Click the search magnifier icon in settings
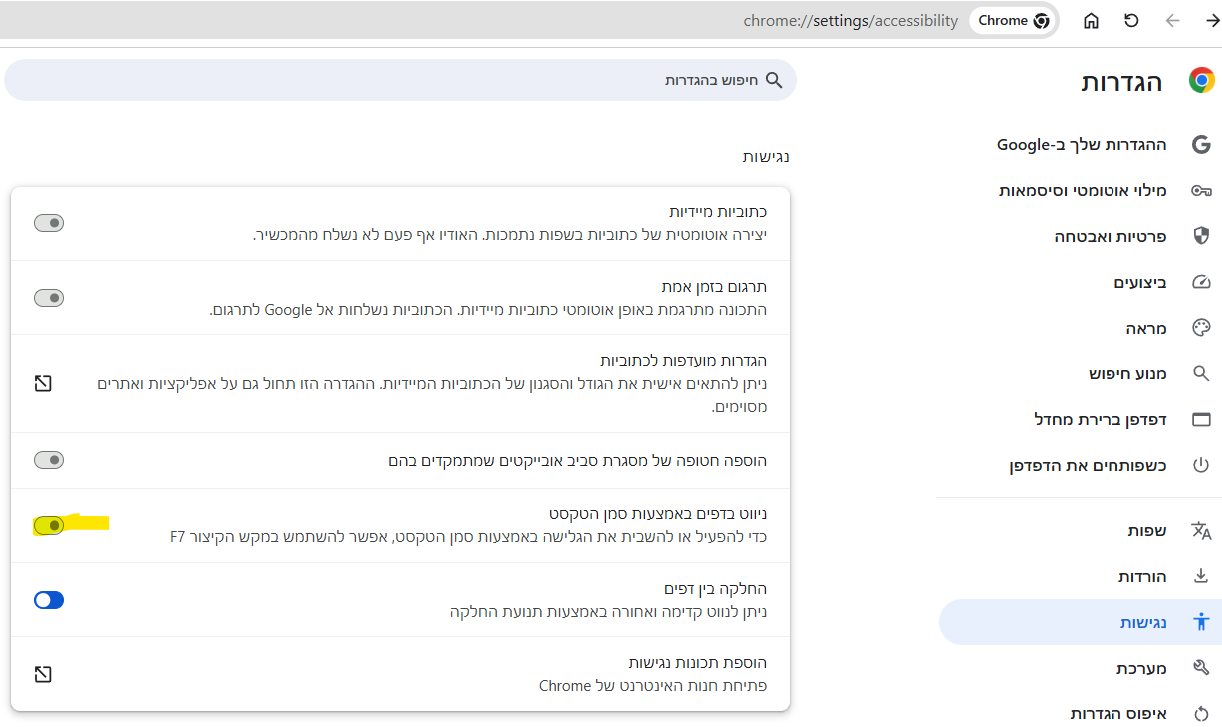 pos(774,80)
